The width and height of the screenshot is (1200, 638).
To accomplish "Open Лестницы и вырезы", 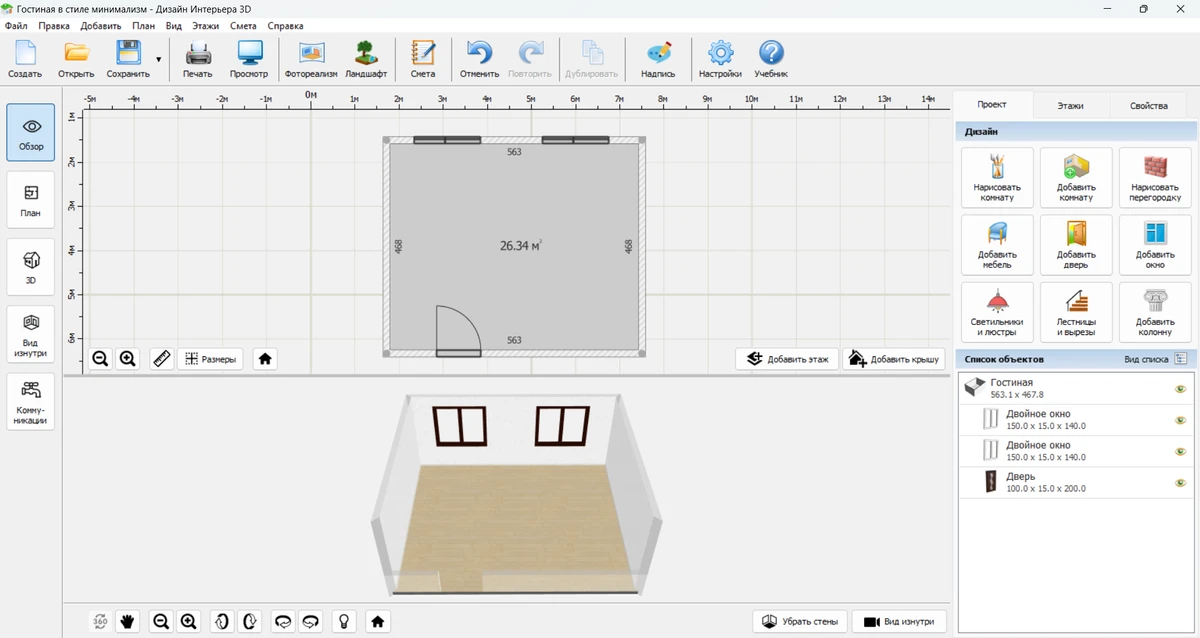I will pyautogui.click(x=1076, y=312).
